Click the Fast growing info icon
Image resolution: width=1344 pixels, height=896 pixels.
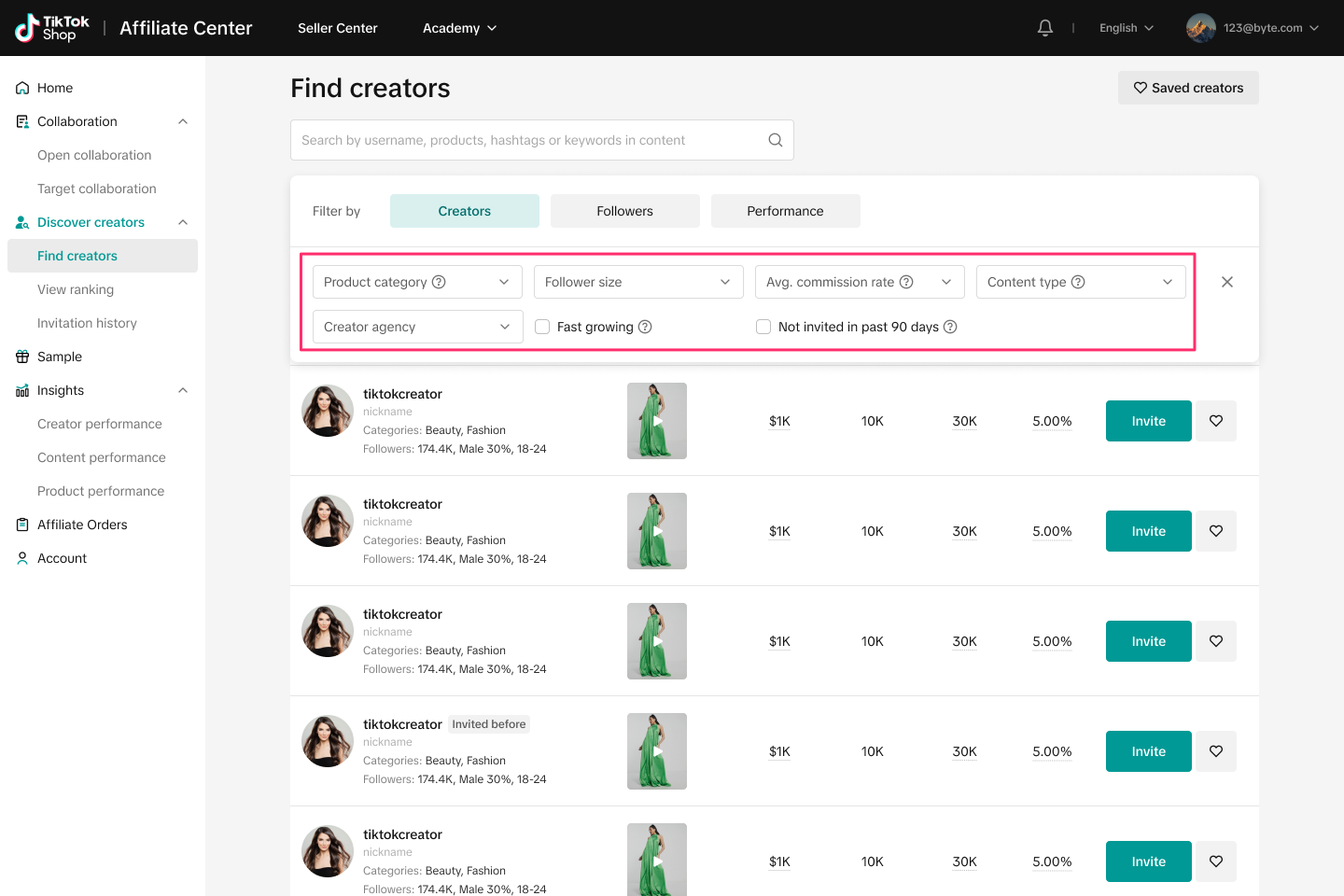click(x=645, y=327)
